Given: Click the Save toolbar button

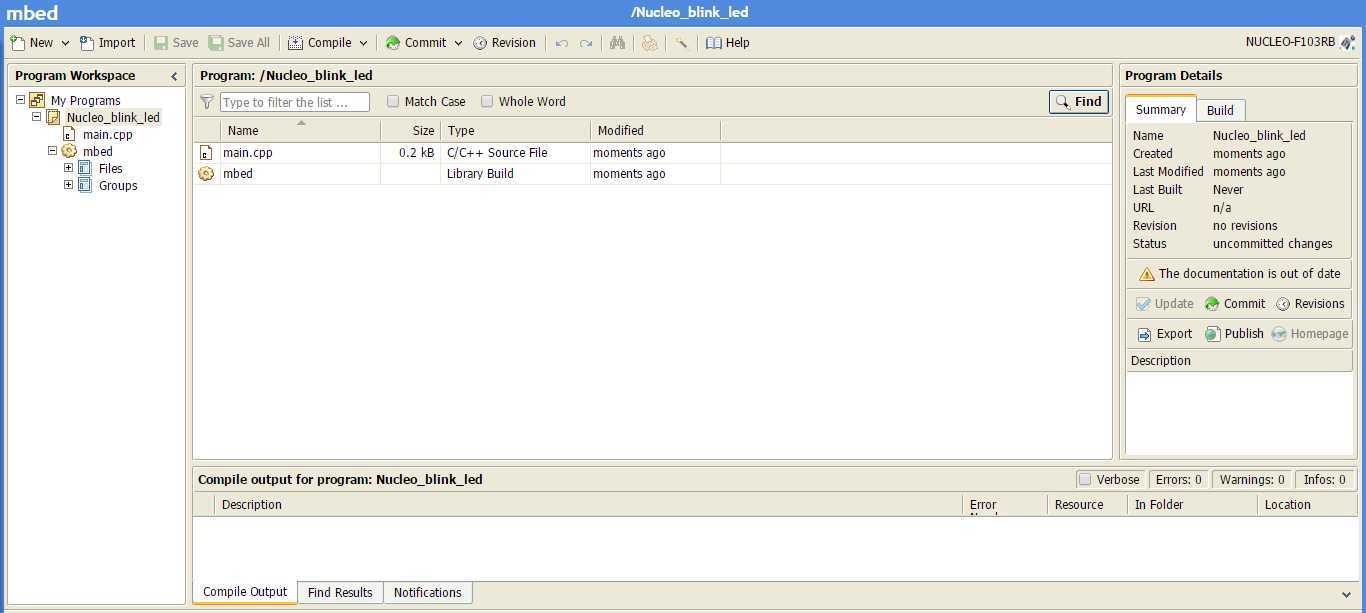Looking at the screenshot, I should click(176, 43).
